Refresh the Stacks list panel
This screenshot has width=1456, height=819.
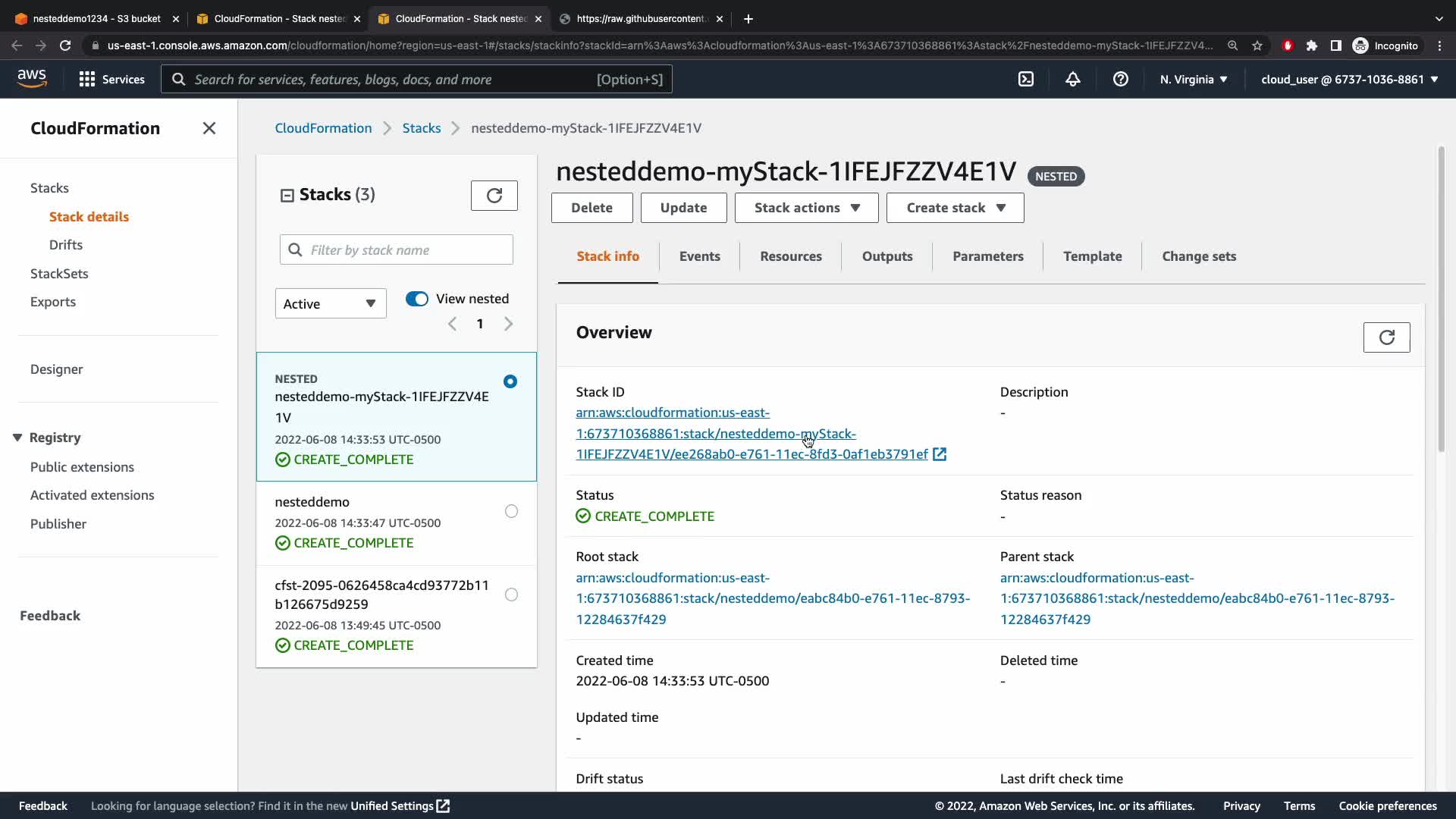[494, 196]
